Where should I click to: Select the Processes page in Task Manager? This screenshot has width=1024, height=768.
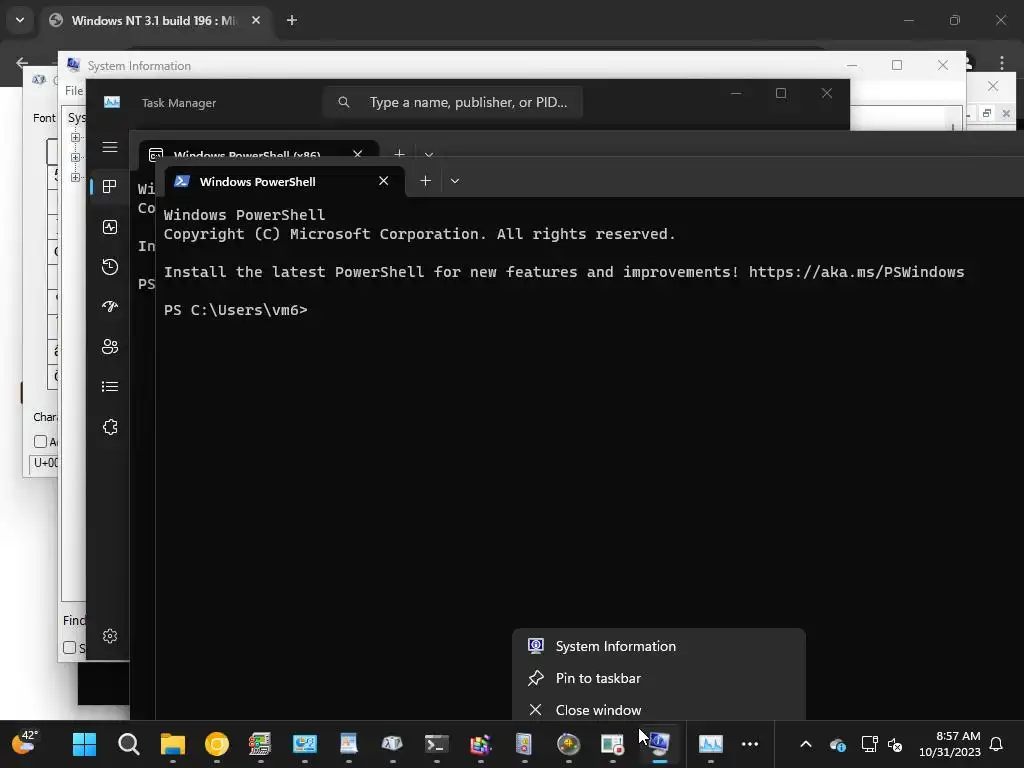coord(110,187)
